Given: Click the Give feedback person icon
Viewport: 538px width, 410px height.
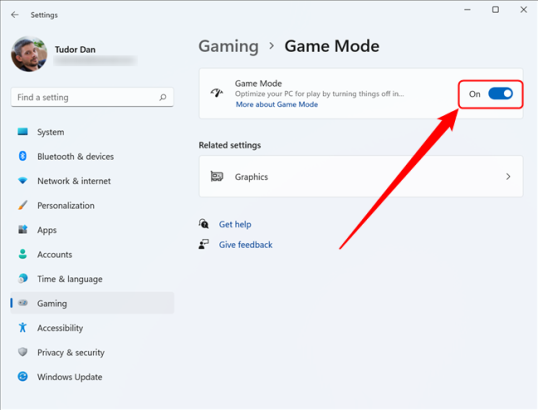Looking at the screenshot, I should (x=204, y=244).
